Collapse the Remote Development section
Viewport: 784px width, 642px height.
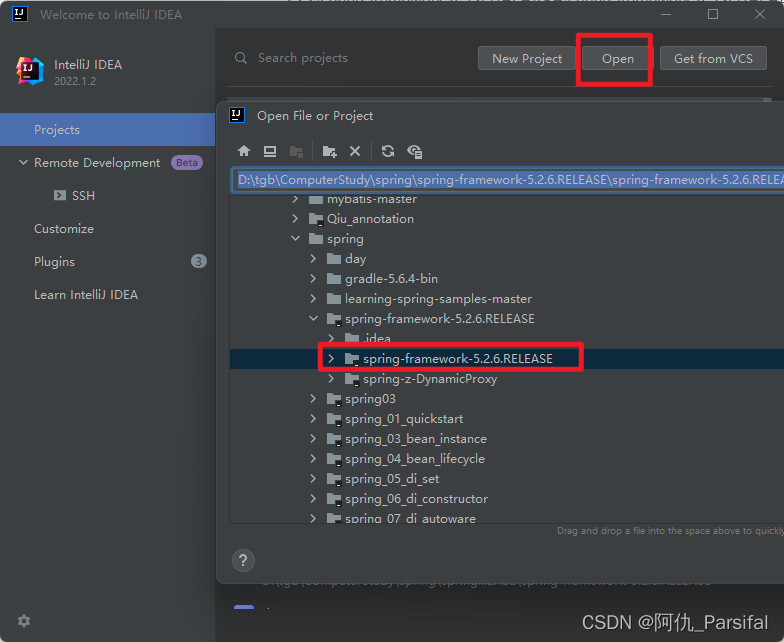click(23, 162)
